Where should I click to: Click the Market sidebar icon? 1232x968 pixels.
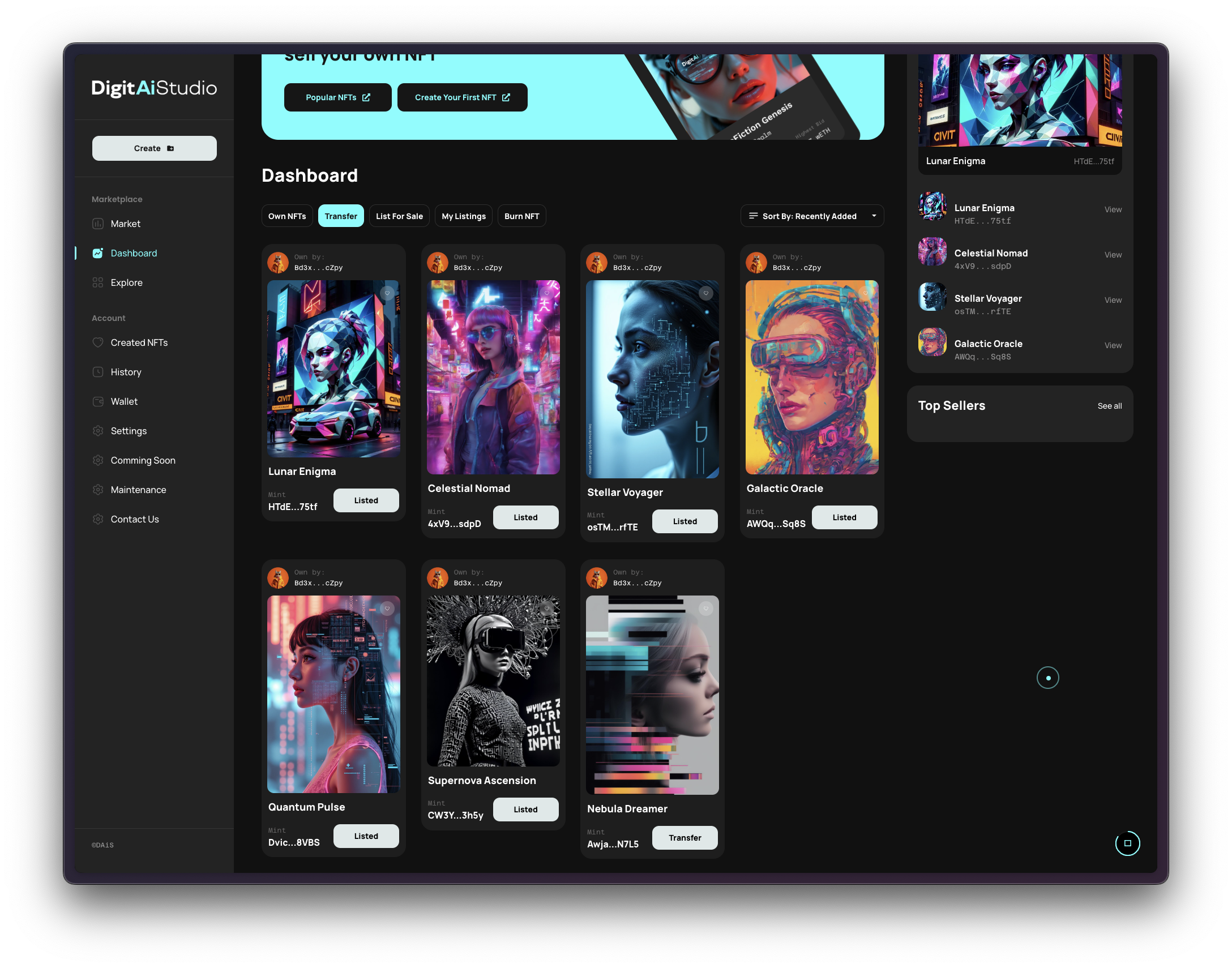[97, 224]
